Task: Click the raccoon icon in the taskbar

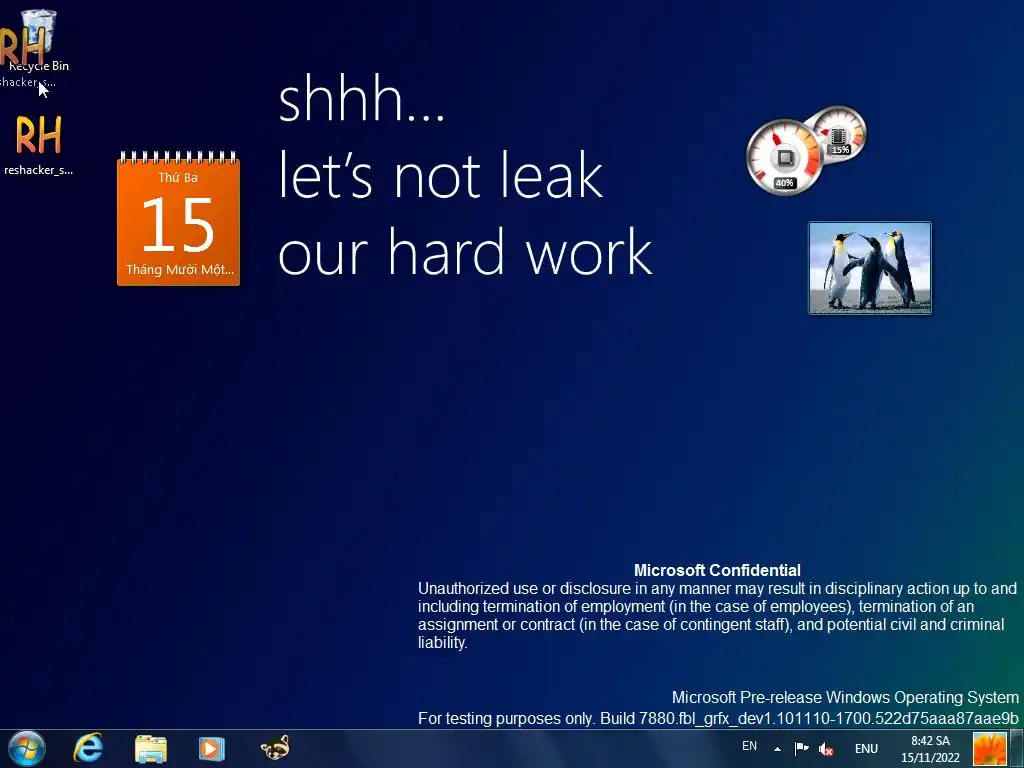Action: pos(275,748)
